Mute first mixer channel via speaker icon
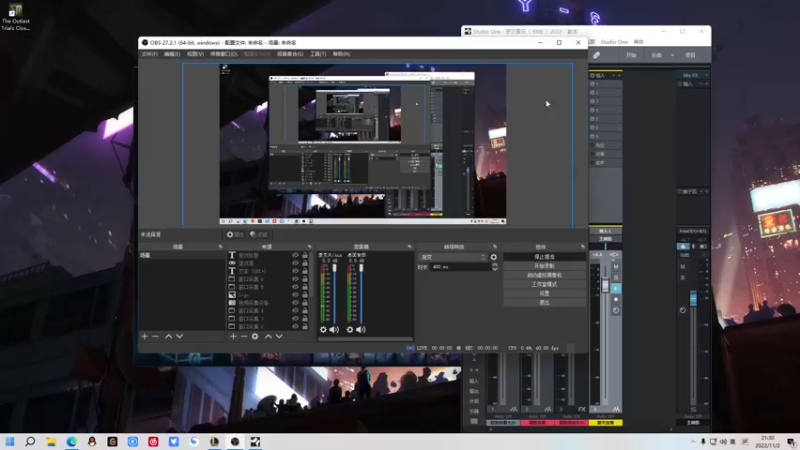Viewport: 800px width, 450px height. [x=334, y=330]
